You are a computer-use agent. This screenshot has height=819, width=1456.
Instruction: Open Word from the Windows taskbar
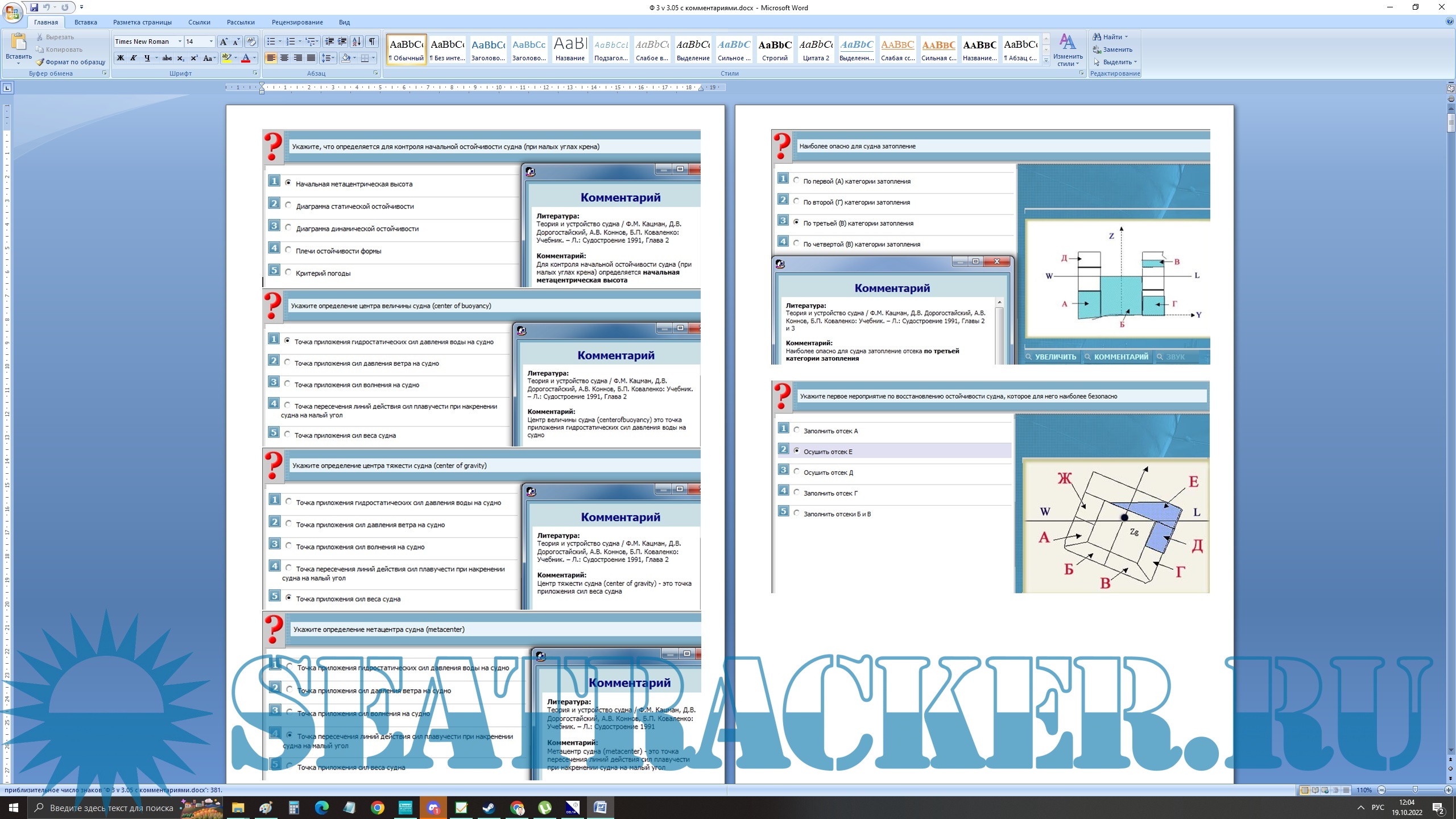(x=600, y=807)
